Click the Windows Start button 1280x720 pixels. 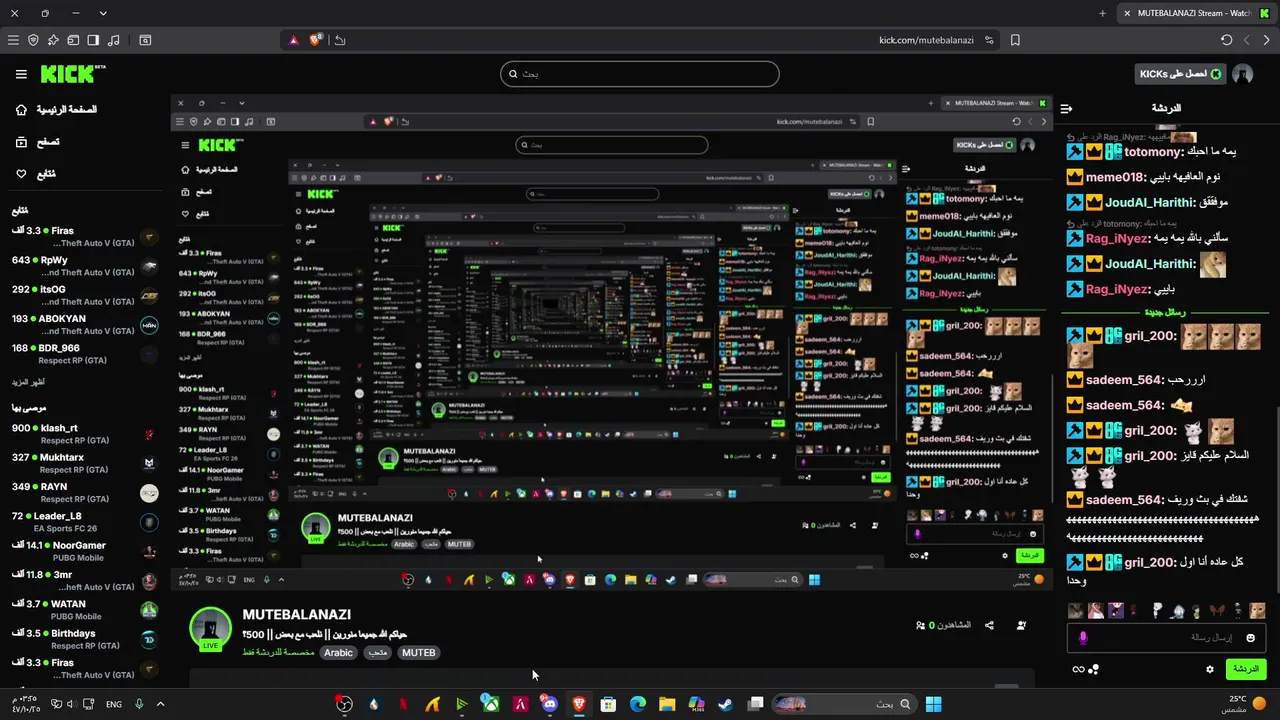pyautogui.click(x=933, y=704)
